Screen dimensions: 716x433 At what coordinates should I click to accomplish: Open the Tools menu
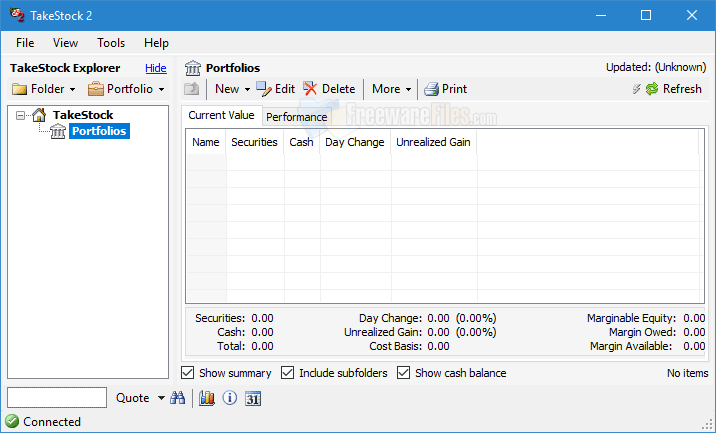pos(111,43)
